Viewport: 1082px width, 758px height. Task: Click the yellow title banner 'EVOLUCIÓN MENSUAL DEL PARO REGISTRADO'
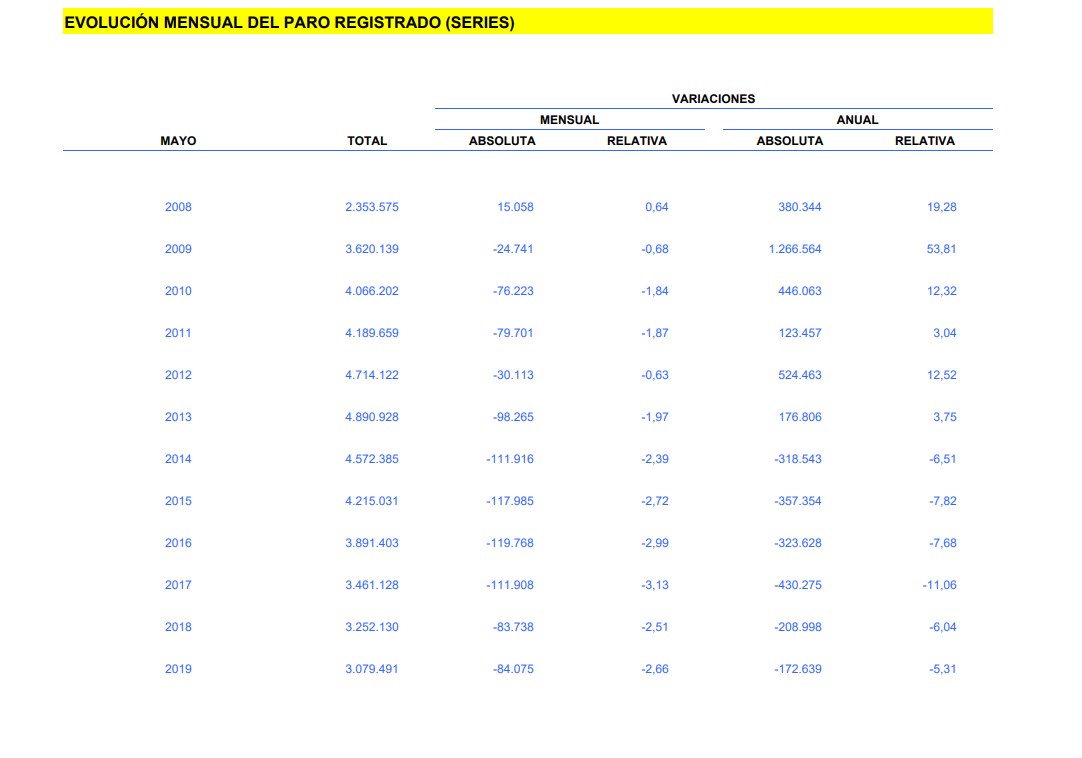pos(289,22)
